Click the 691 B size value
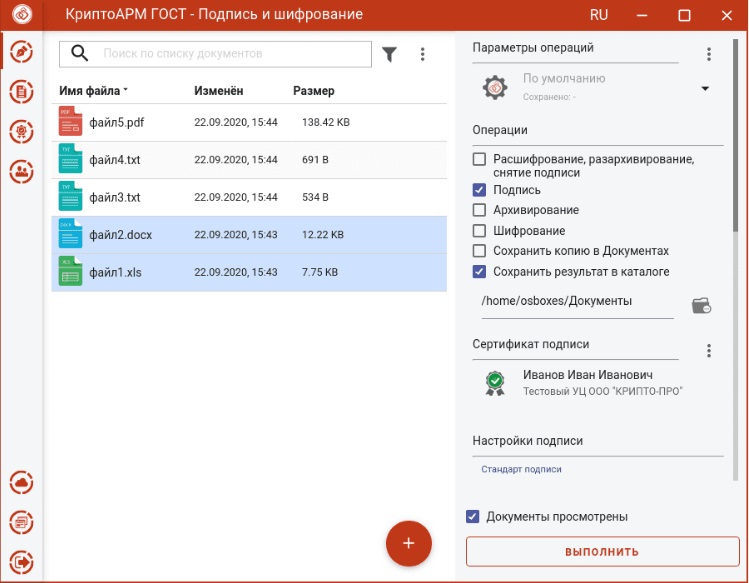The height and width of the screenshot is (583, 749). (x=315, y=160)
